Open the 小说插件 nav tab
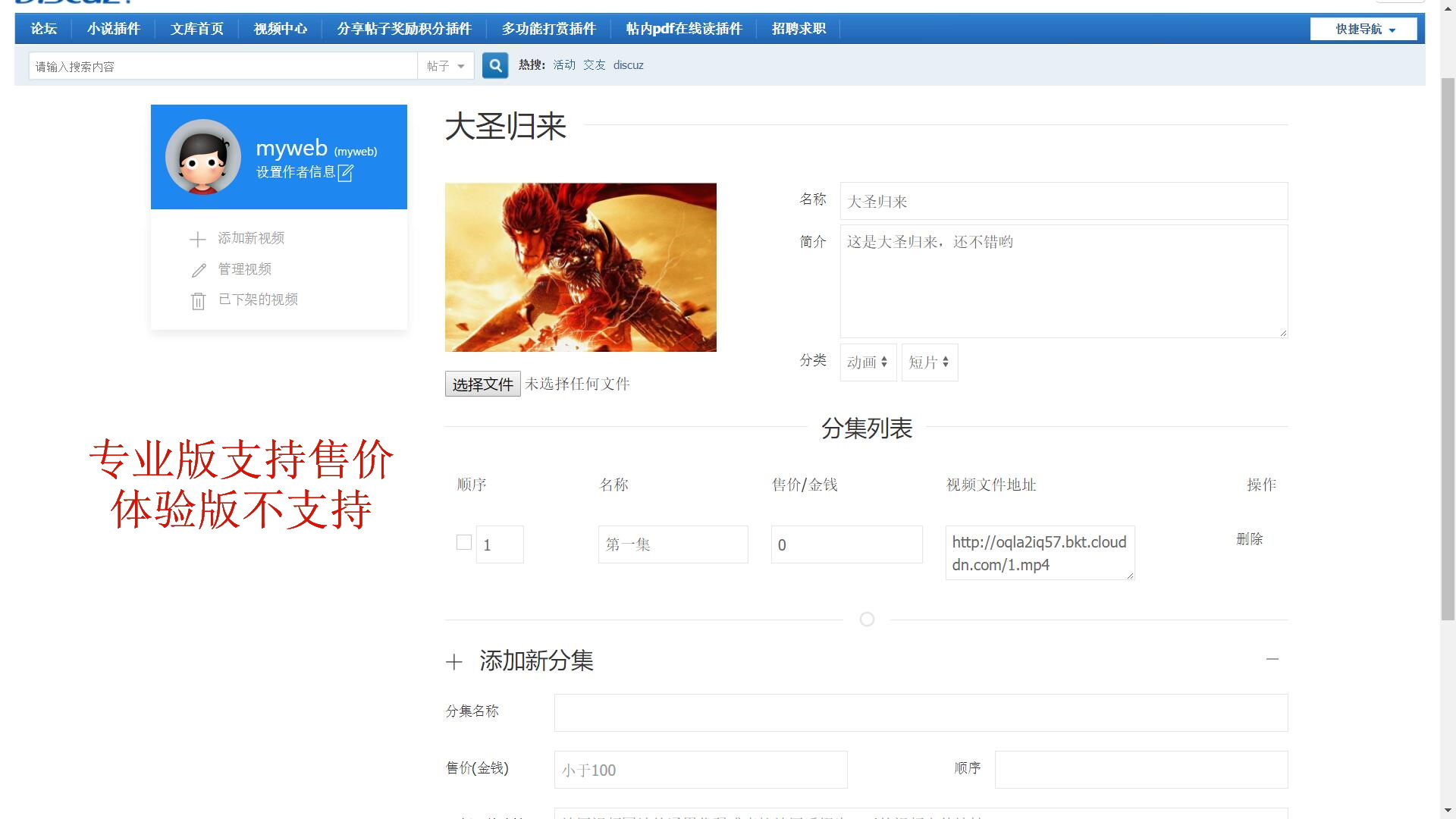The width and height of the screenshot is (1456, 819). point(113,29)
